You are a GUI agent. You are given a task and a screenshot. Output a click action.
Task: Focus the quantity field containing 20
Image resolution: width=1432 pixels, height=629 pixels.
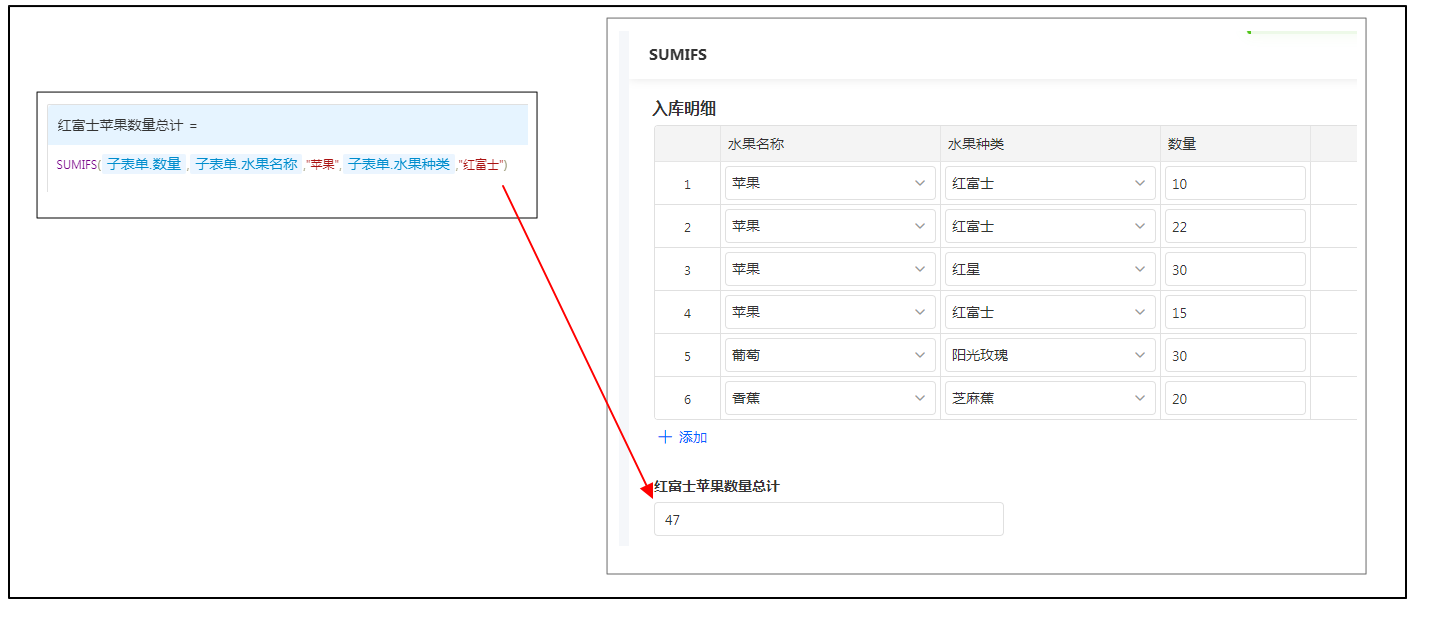(x=1234, y=399)
